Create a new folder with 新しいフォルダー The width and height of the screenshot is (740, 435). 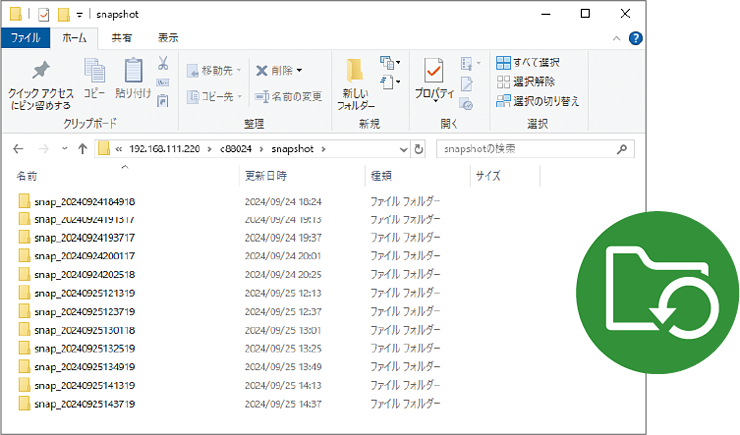tap(355, 85)
